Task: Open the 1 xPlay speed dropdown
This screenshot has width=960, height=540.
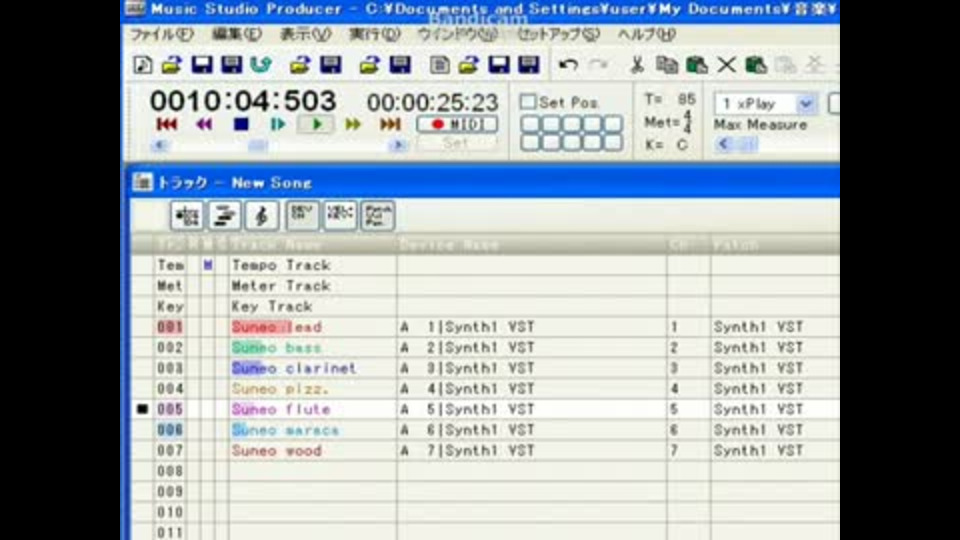Action: click(806, 103)
